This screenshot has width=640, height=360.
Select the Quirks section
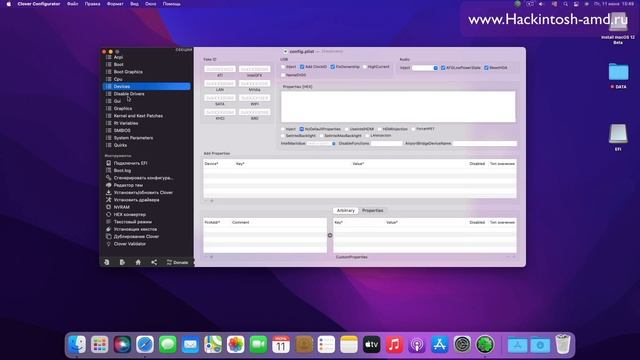point(120,145)
